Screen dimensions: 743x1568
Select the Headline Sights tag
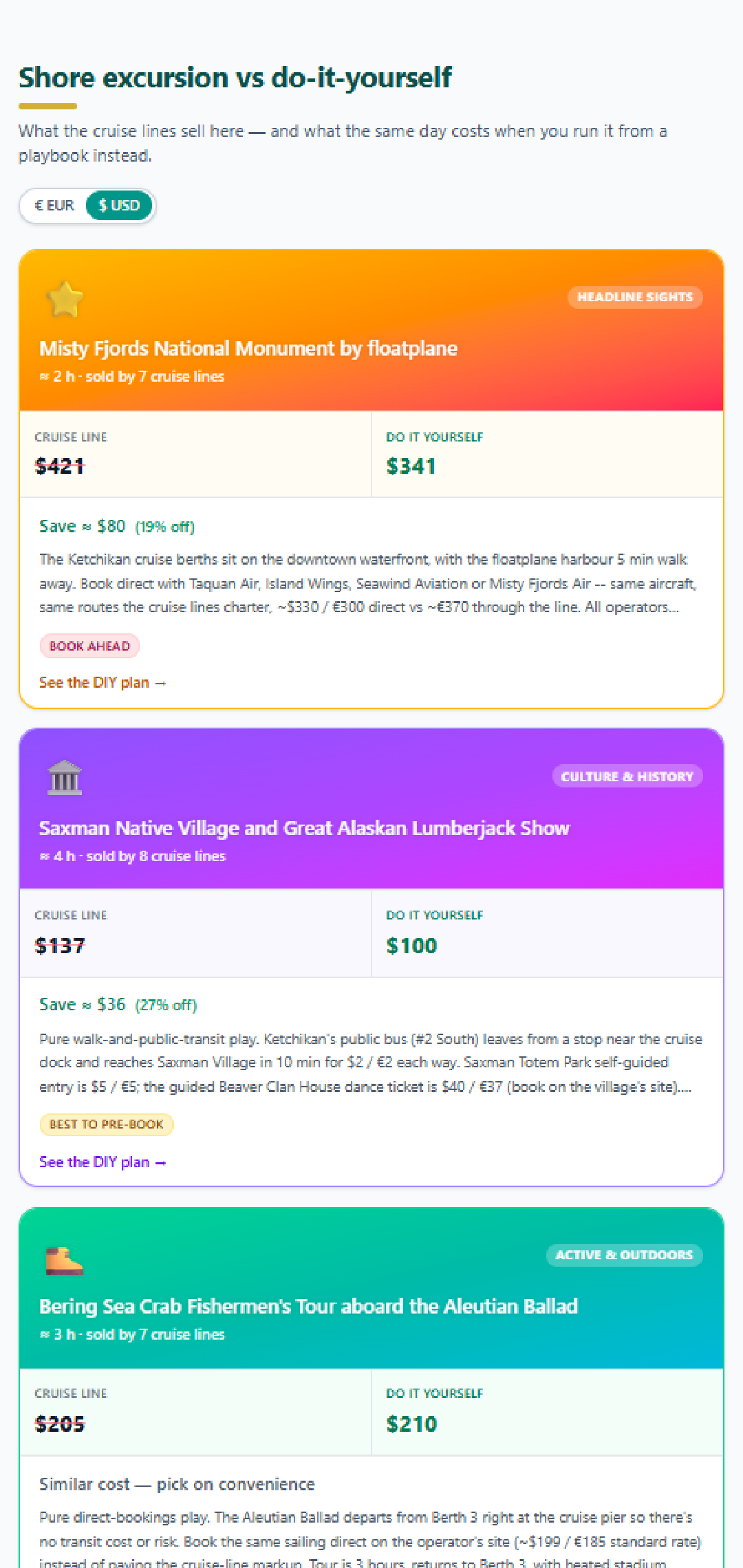pyautogui.click(x=635, y=297)
